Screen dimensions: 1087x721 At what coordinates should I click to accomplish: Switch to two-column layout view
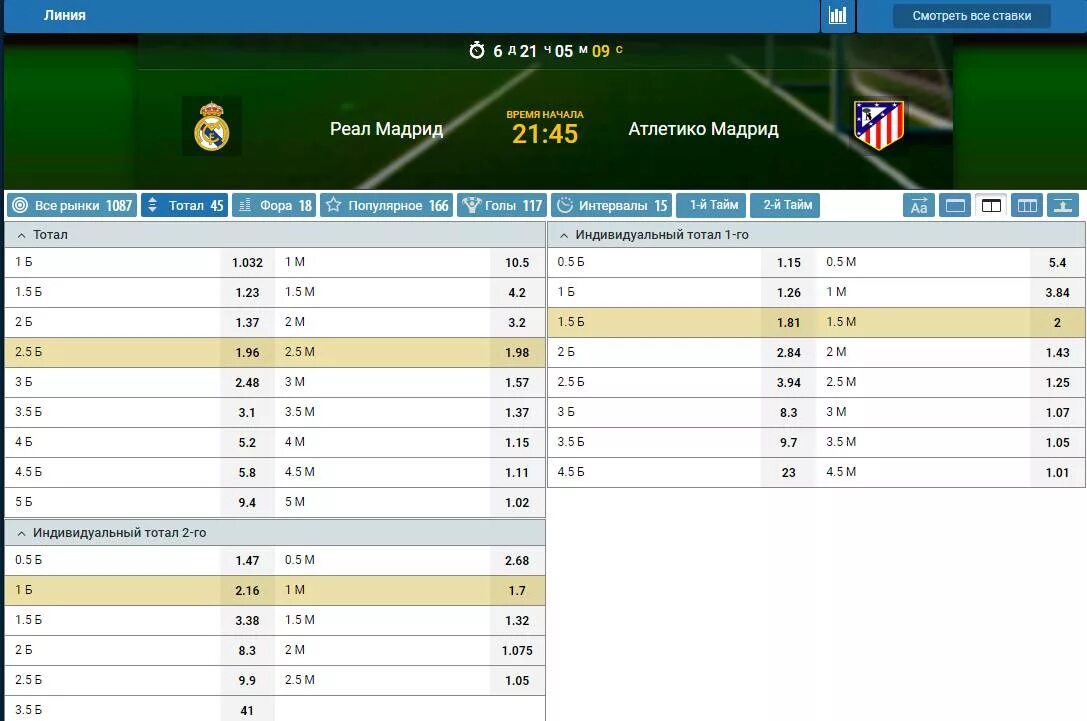click(991, 206)
